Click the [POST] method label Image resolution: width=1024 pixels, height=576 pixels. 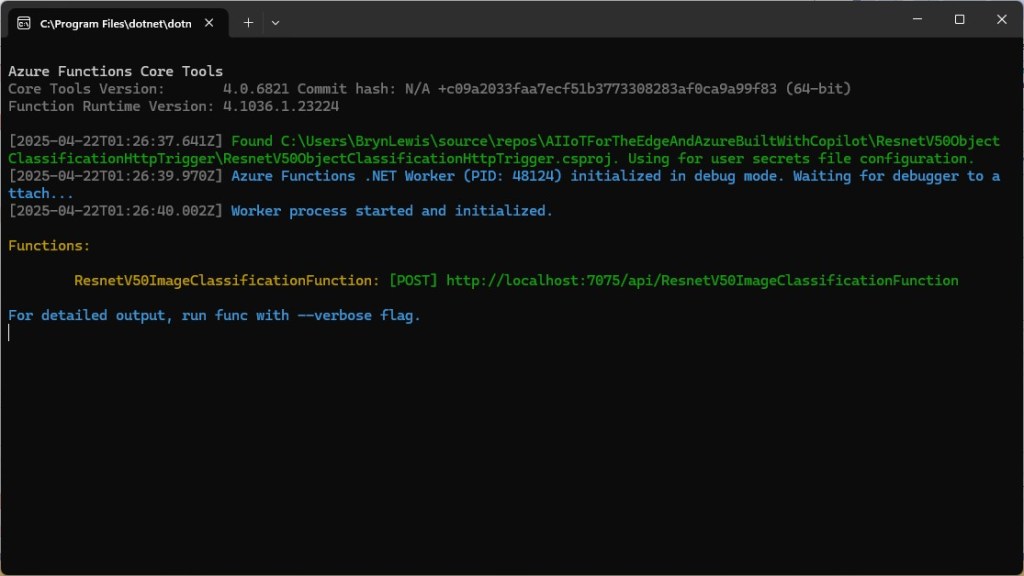(x=413, y=281)
